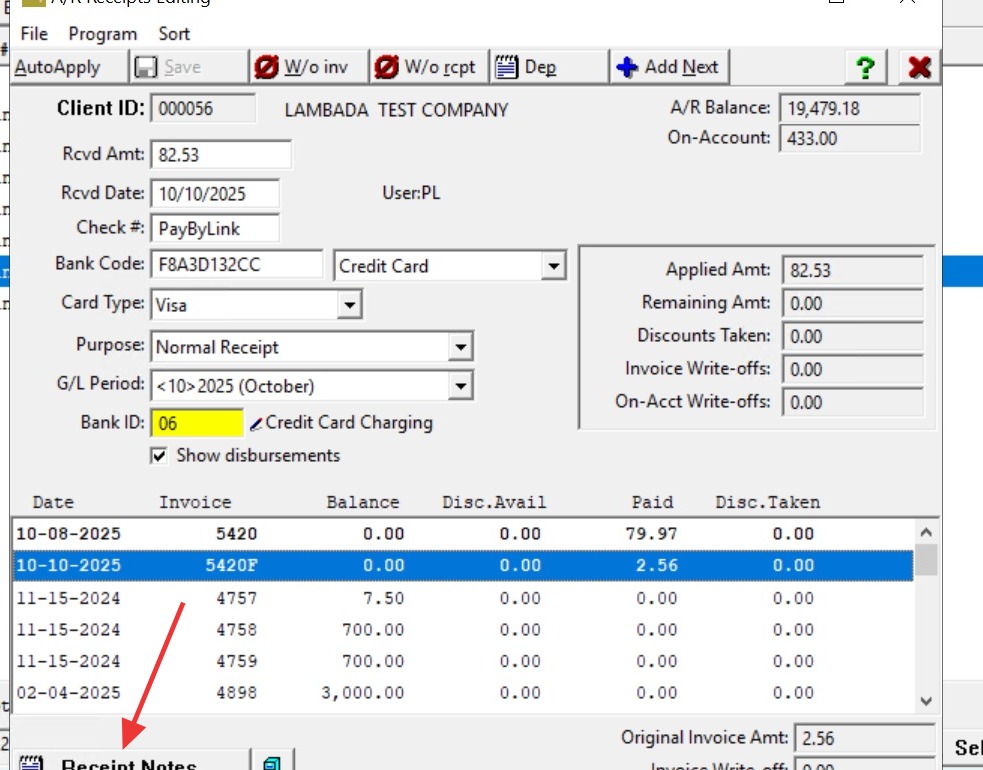Select invoice 4757 row

pyautogui.click(x=463, y=598)
